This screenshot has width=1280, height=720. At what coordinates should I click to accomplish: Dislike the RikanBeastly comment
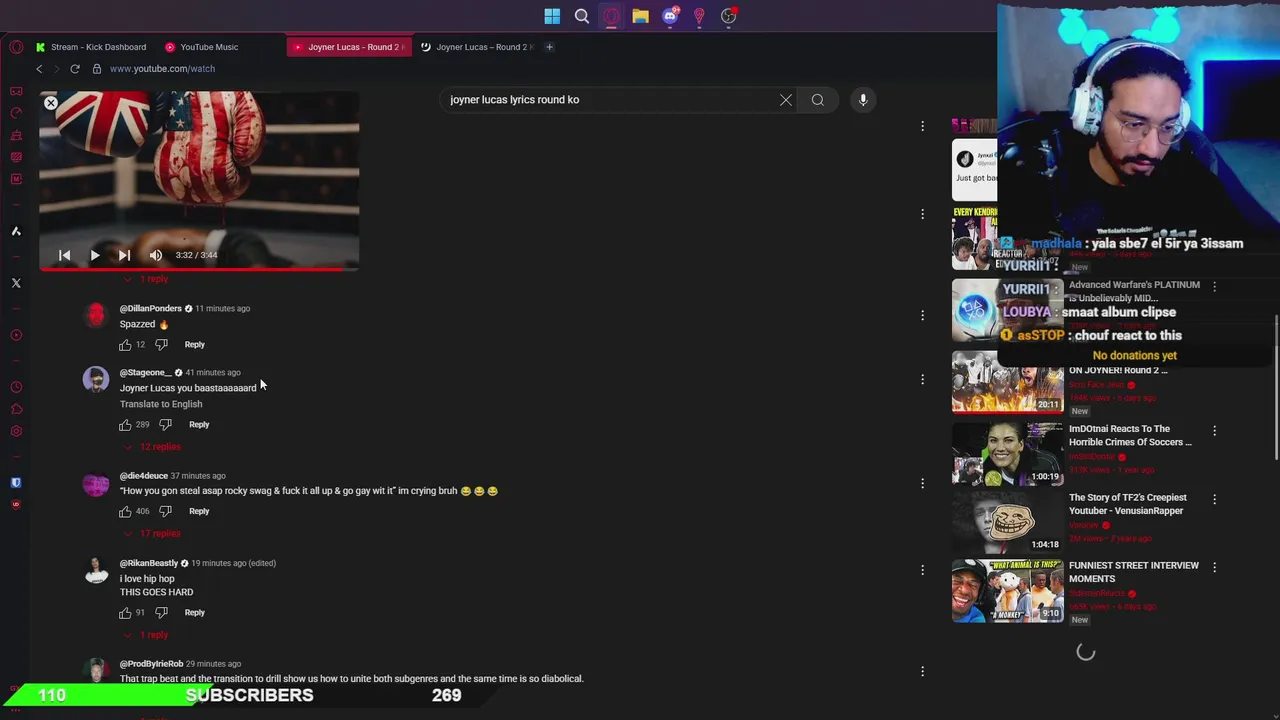(161, 613)
